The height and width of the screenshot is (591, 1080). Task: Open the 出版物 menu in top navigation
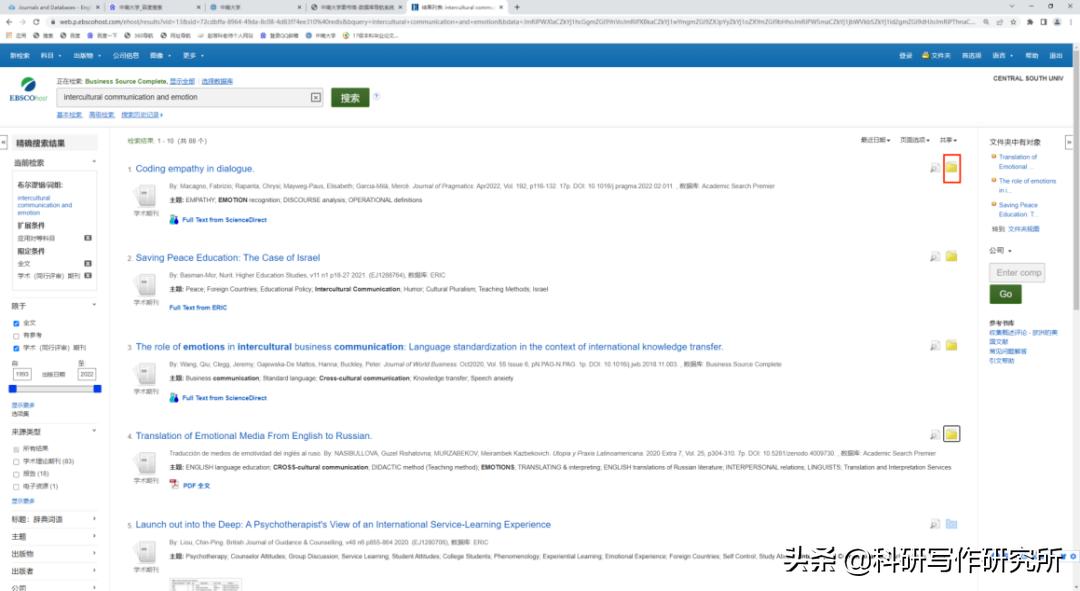point(87,55)
